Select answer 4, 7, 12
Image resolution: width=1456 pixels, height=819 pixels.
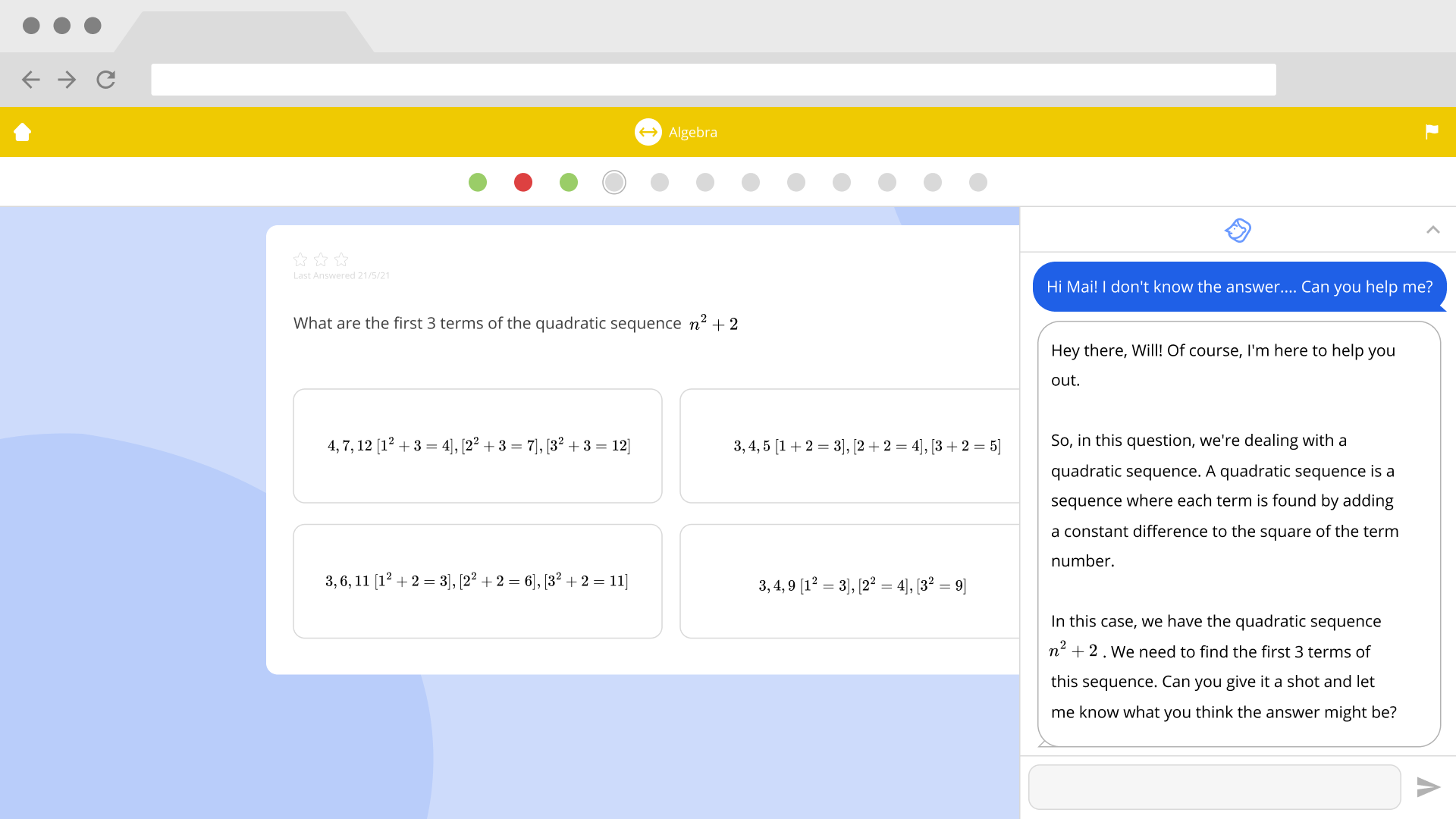pos(478,446)
